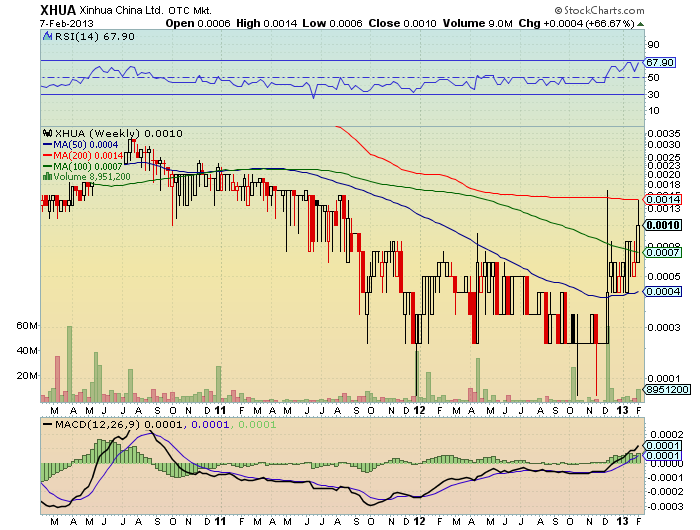The height and width of the screenshot is (530, 700).
Task: Click the boxed 67.90 RSI axis tag
Action: (x=660, y=62)
